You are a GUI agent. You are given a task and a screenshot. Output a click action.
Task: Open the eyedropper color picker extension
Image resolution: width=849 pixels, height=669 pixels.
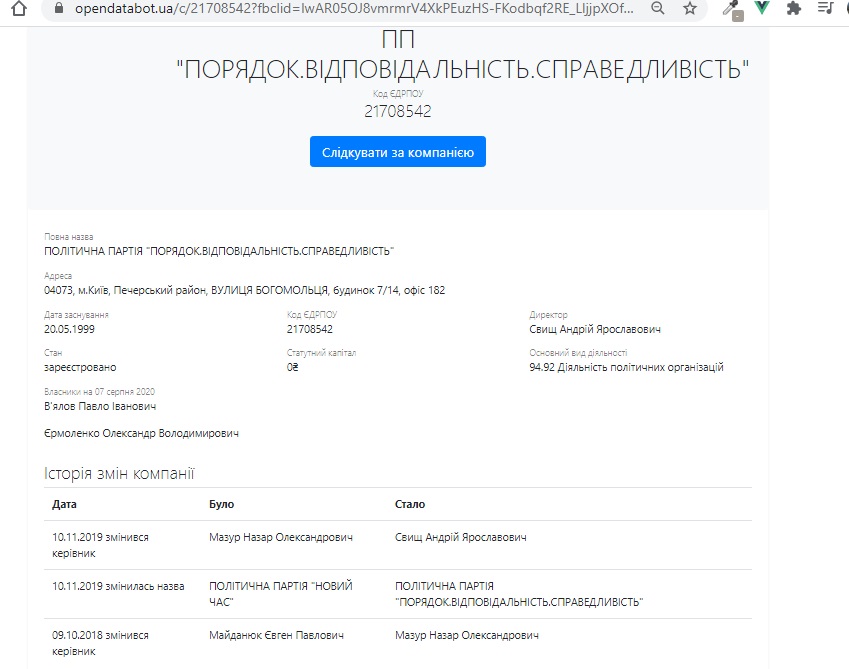tap(733, 9)
